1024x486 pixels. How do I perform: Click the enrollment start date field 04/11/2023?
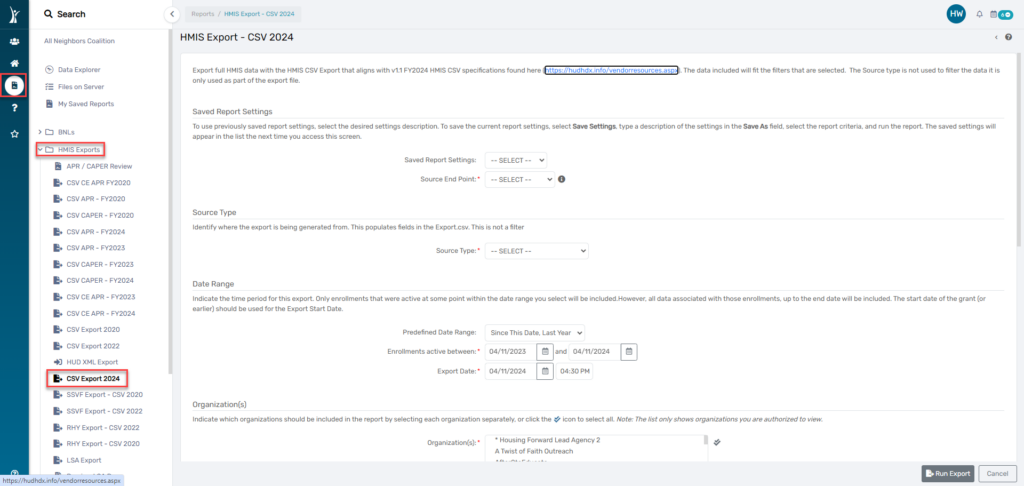pyautogui.click(x=511, y=351)
